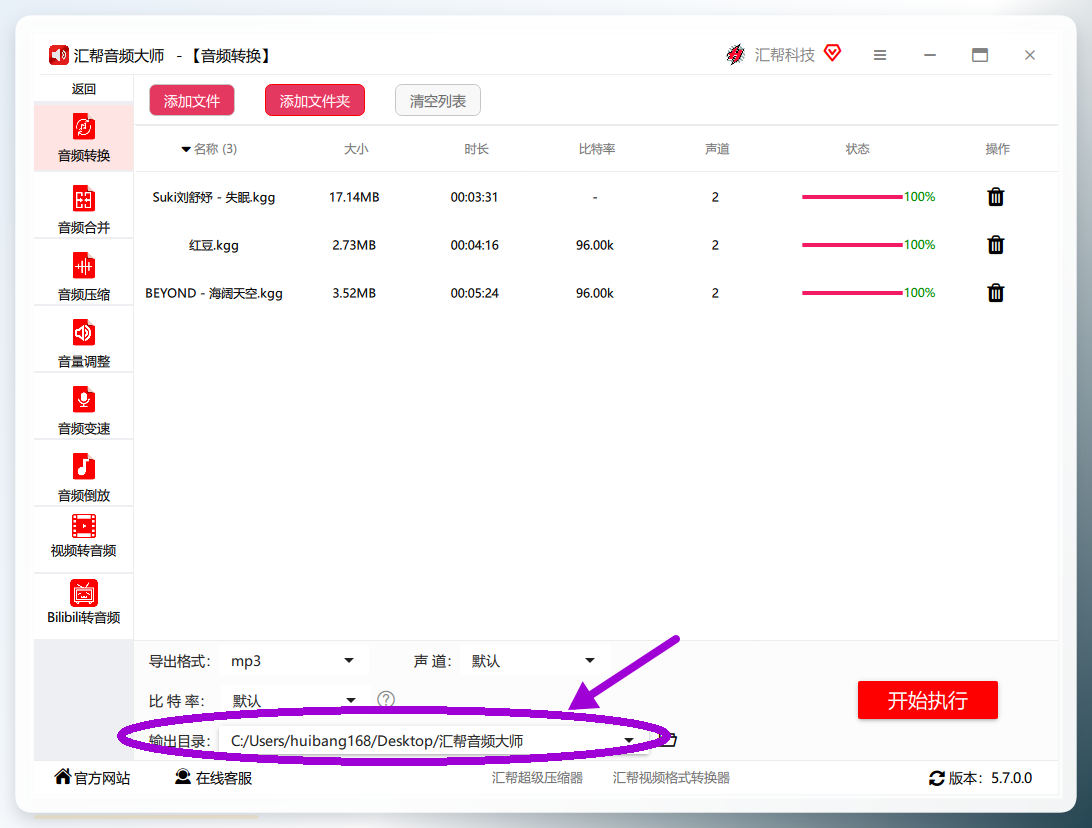The width and height of the screenshot is (1092, 828).
Task: Expand the 导出格式 mp3 dropdown
Action: point(292,661)
